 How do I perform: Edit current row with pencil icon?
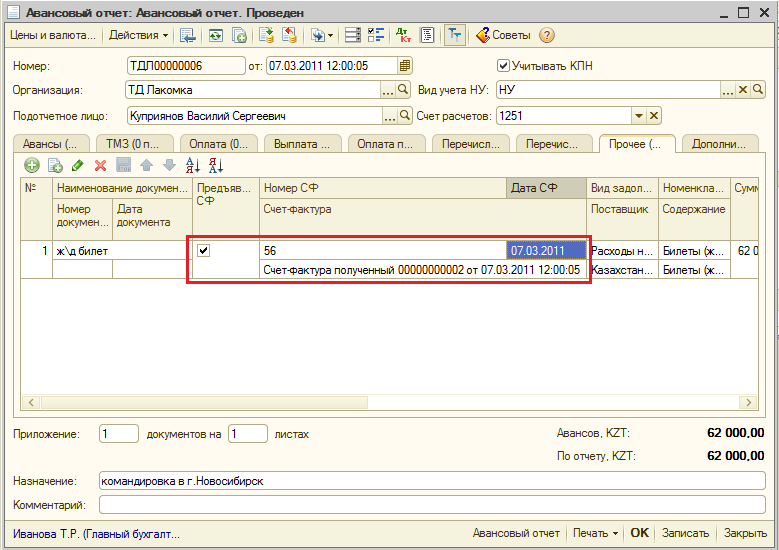pyautogui.click(x=77, y=165)
